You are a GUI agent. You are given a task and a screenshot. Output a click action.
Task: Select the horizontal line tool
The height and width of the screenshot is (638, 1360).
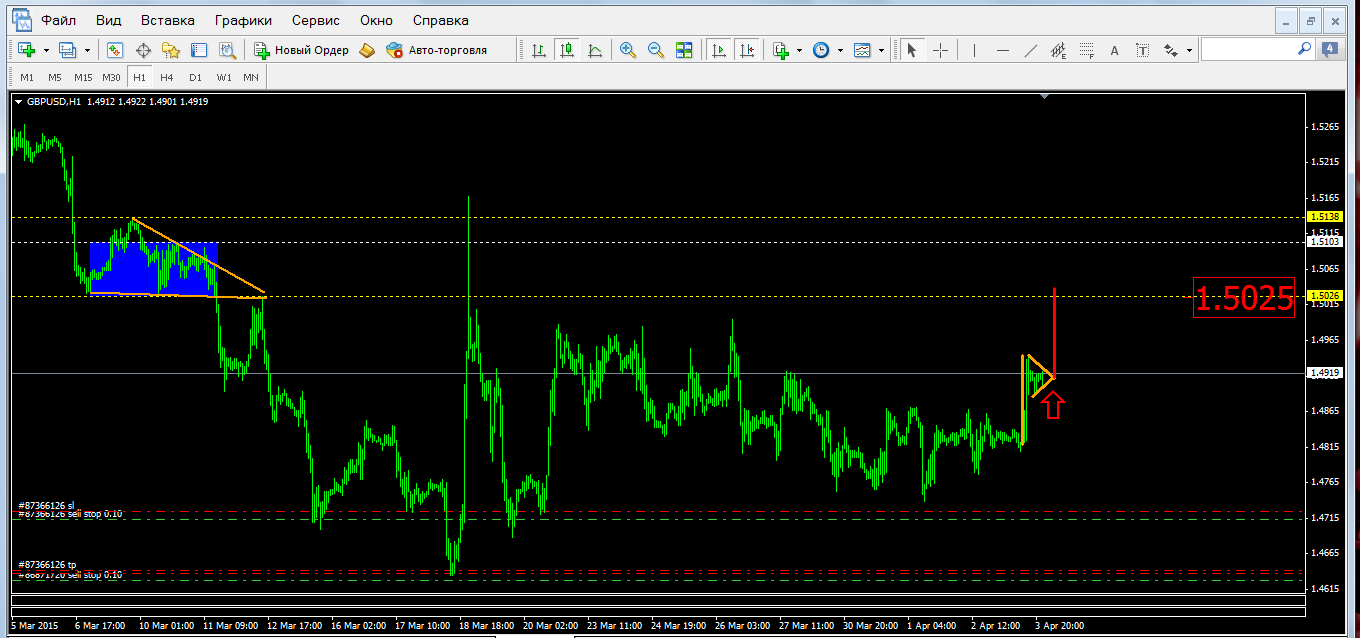[x=1003, y=50]
